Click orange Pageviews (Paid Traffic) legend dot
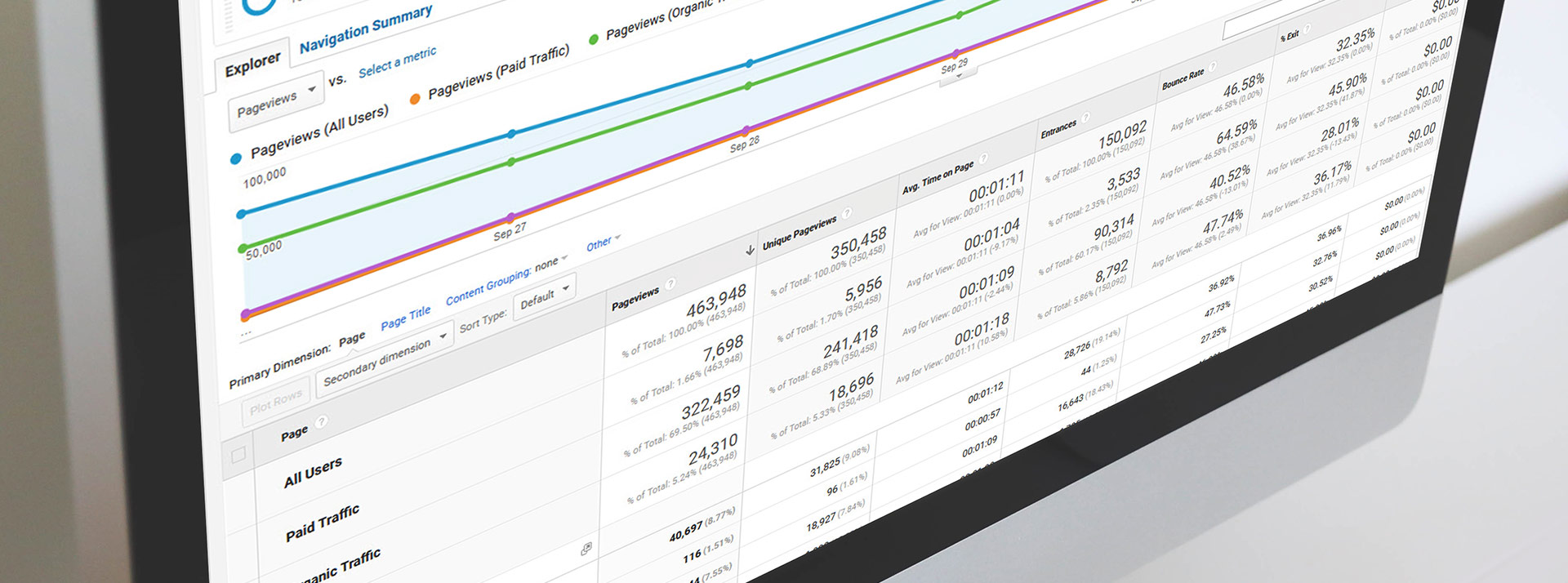1568x583 pixels. (415, 98)
